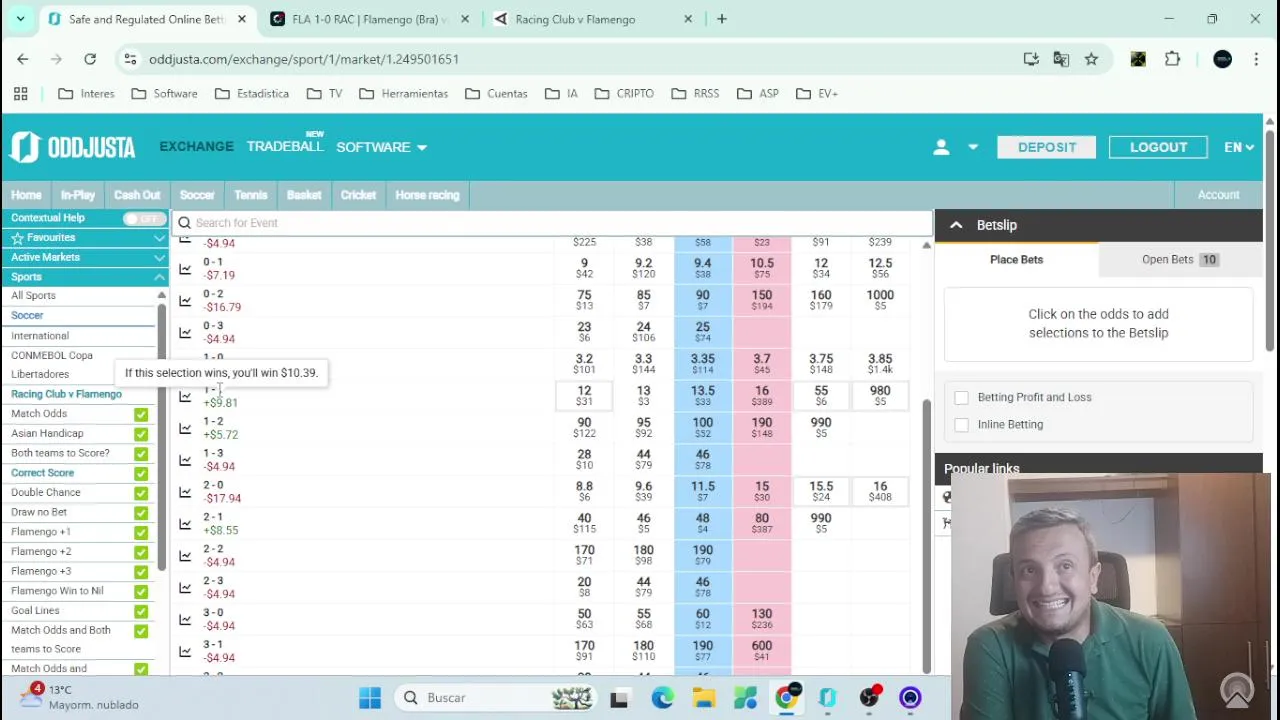Screen dimensions: 1280x720
Task: Enable the Inline Betting checkbox
Action: pos(961,425)
